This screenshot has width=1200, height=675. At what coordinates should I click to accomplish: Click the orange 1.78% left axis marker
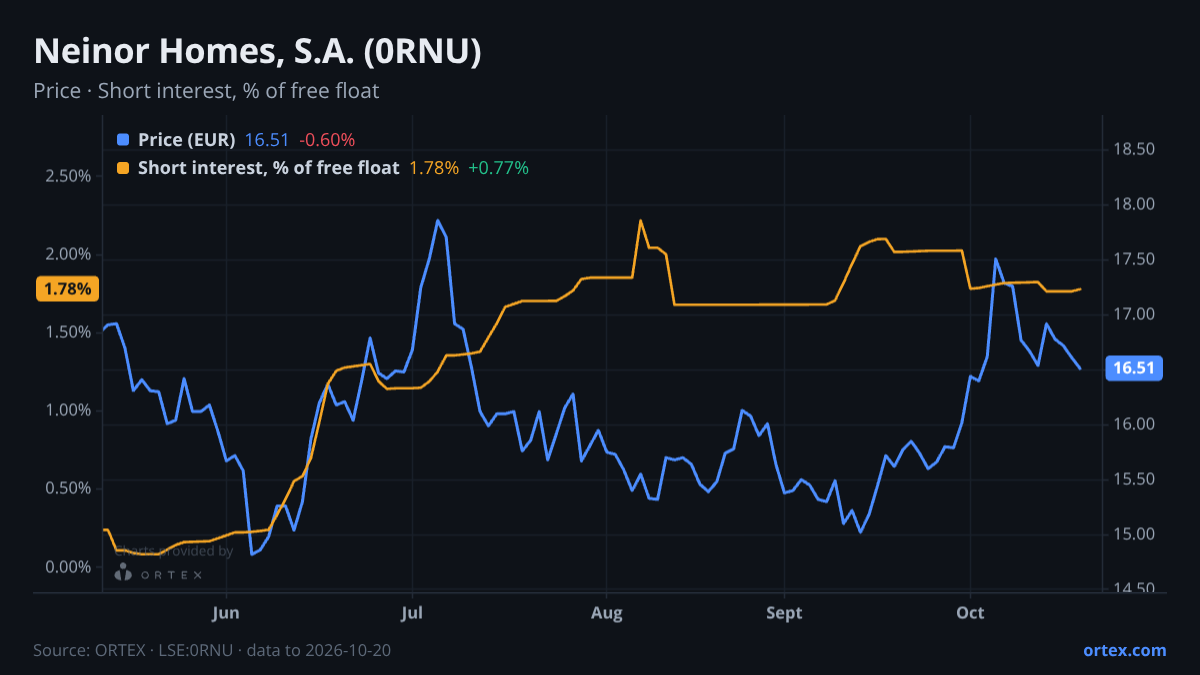point(68,289)
